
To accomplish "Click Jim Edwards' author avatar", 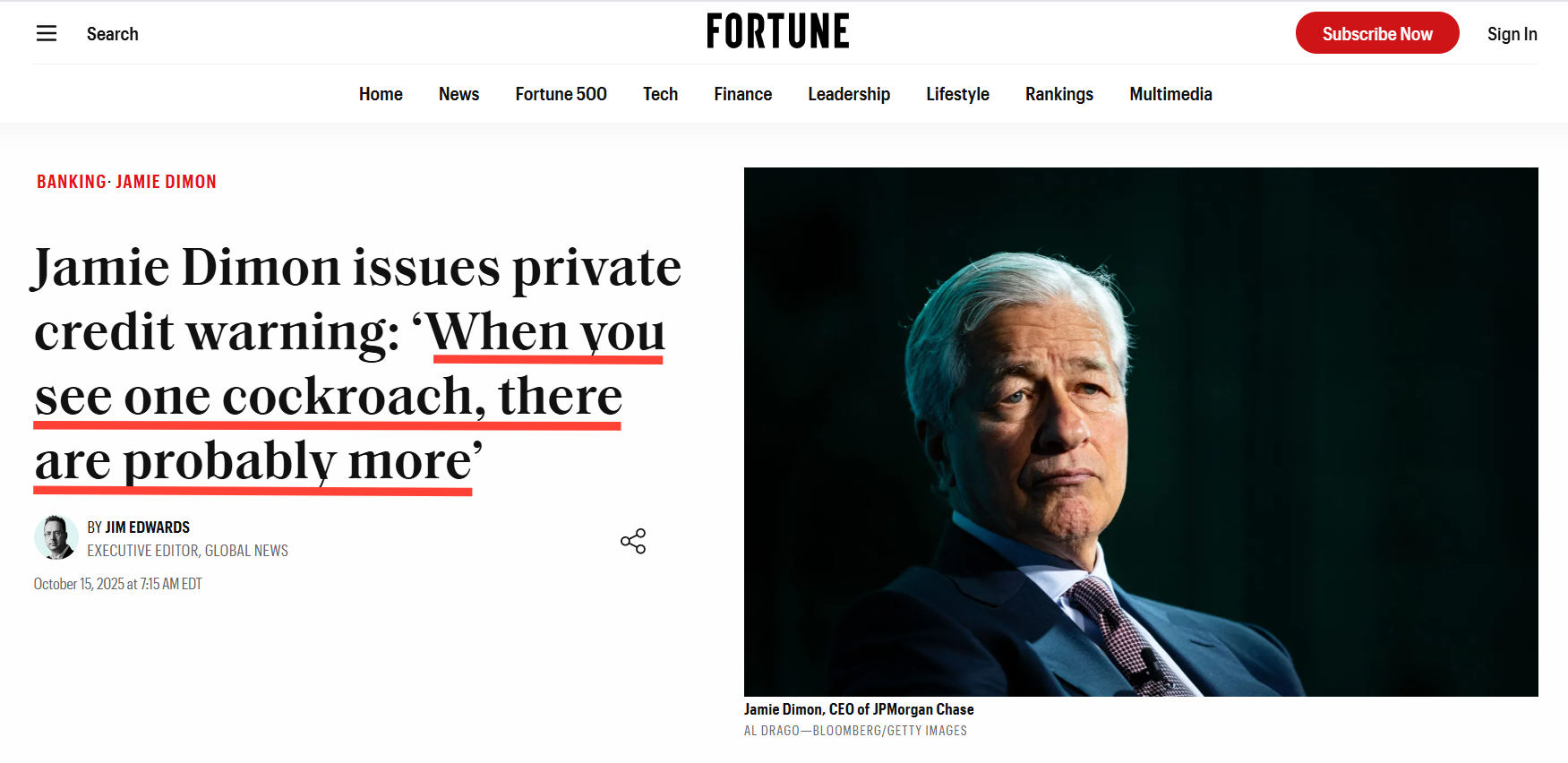I will click(56, 537).
